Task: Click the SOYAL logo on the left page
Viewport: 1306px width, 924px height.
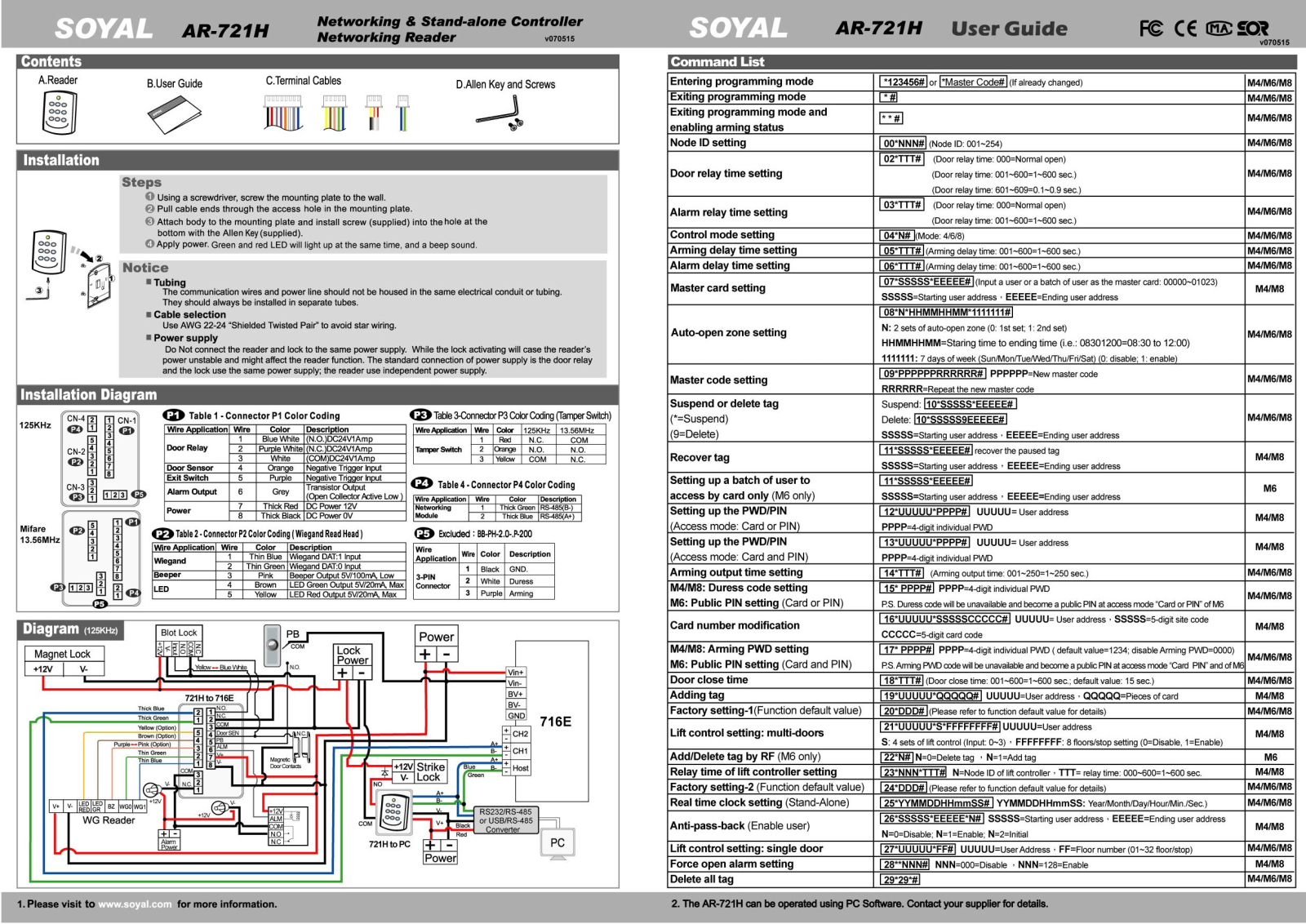Action: tap(103, 29)
